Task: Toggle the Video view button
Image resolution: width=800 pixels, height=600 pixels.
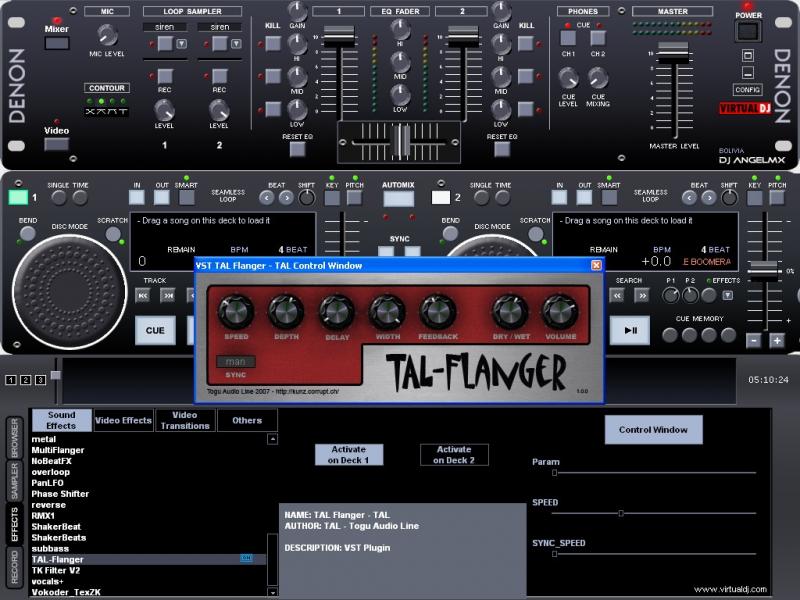Action: [x=57, y=144]
